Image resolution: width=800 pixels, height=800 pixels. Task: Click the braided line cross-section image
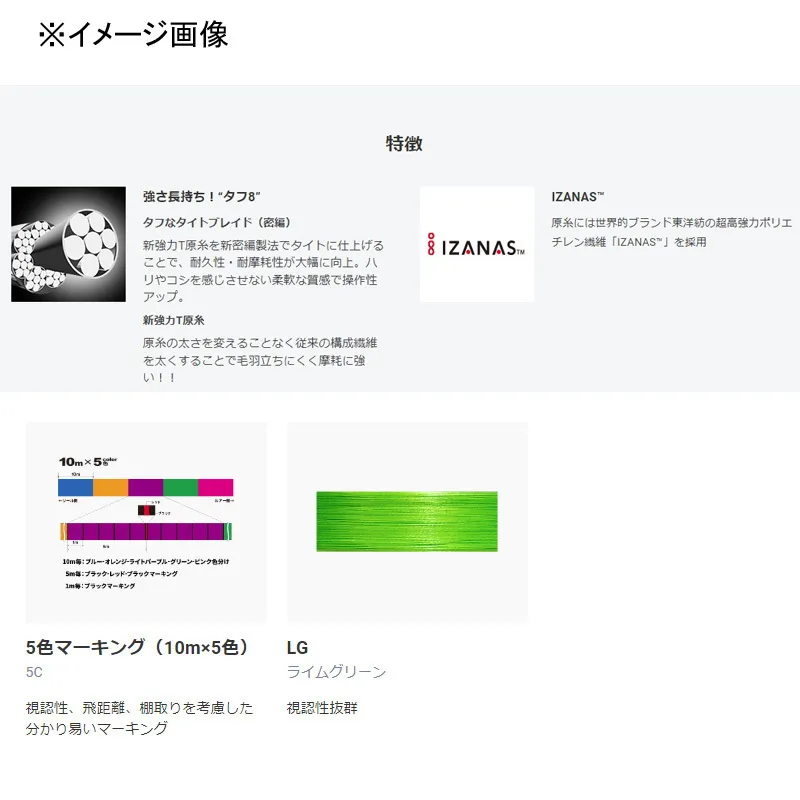tap(69, 244)
